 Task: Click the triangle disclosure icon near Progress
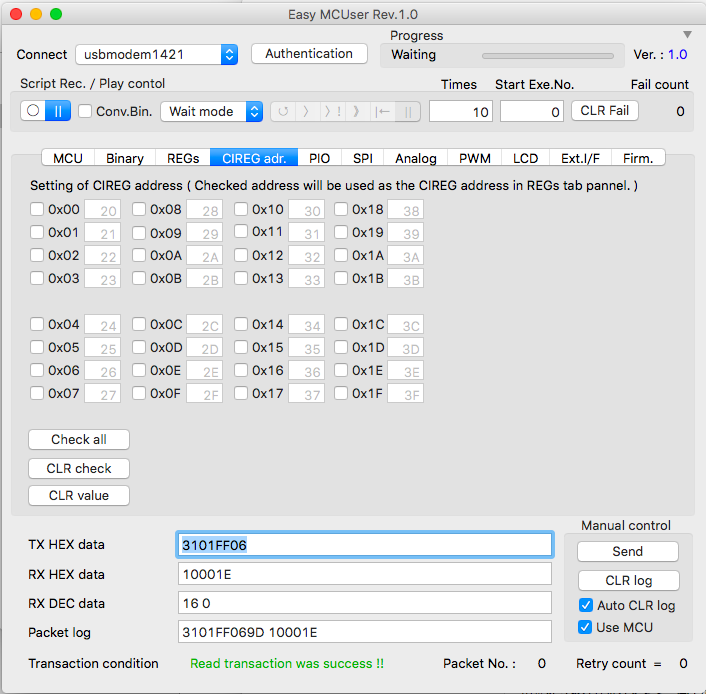687,35
